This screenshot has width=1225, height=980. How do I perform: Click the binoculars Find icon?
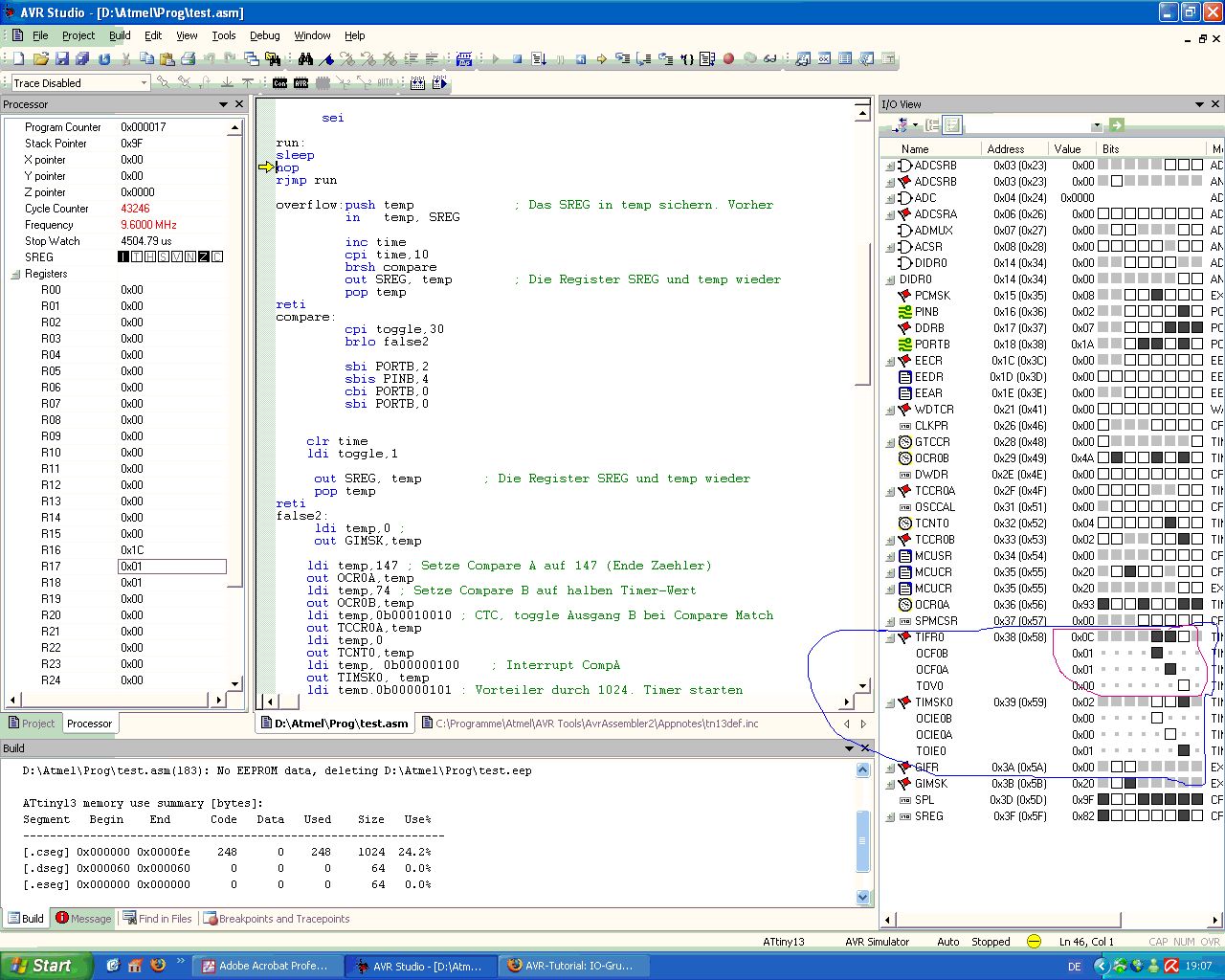tap(305, 59)
